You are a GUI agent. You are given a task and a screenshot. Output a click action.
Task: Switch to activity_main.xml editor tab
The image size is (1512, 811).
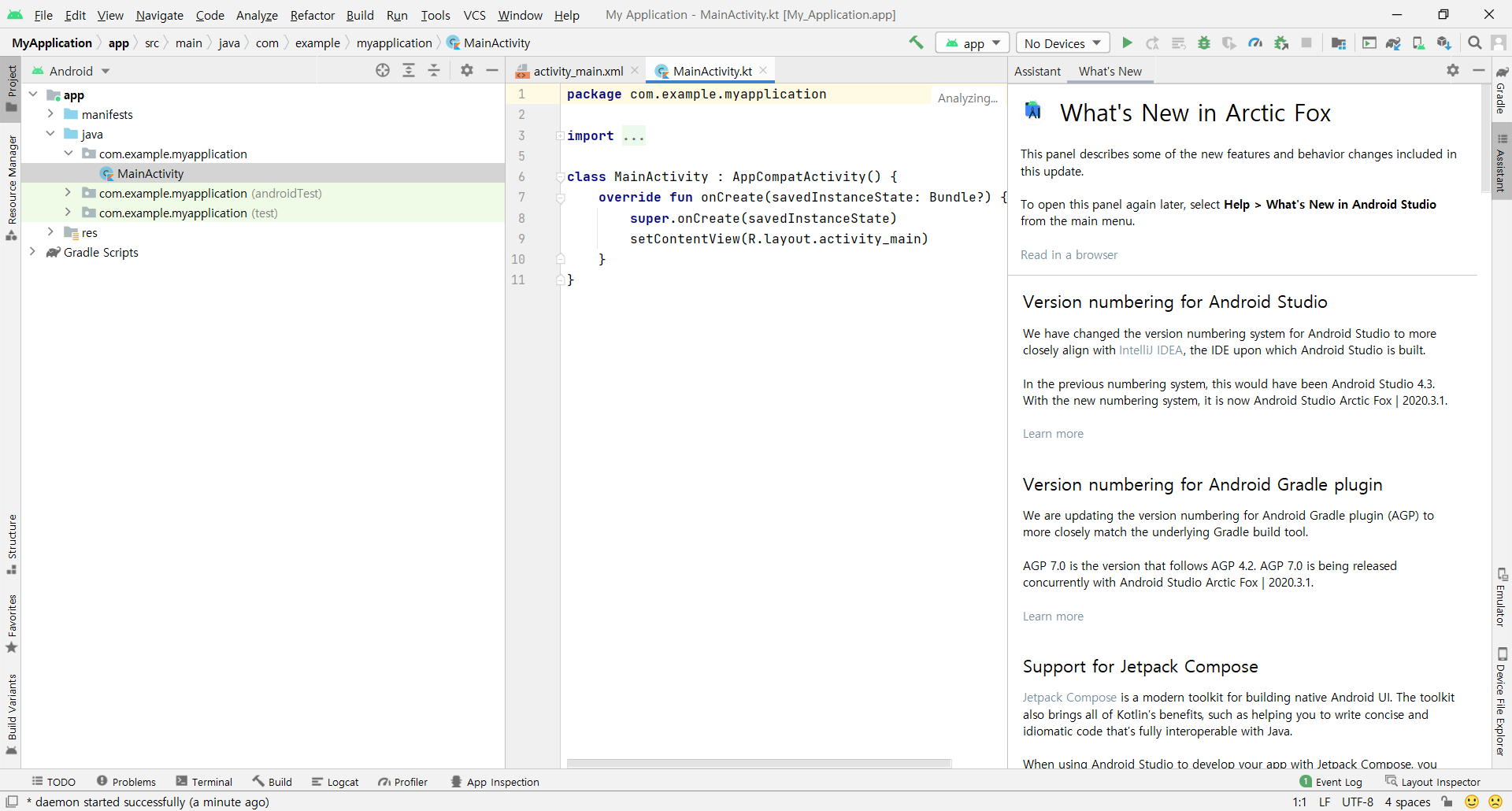coord(578,71)
